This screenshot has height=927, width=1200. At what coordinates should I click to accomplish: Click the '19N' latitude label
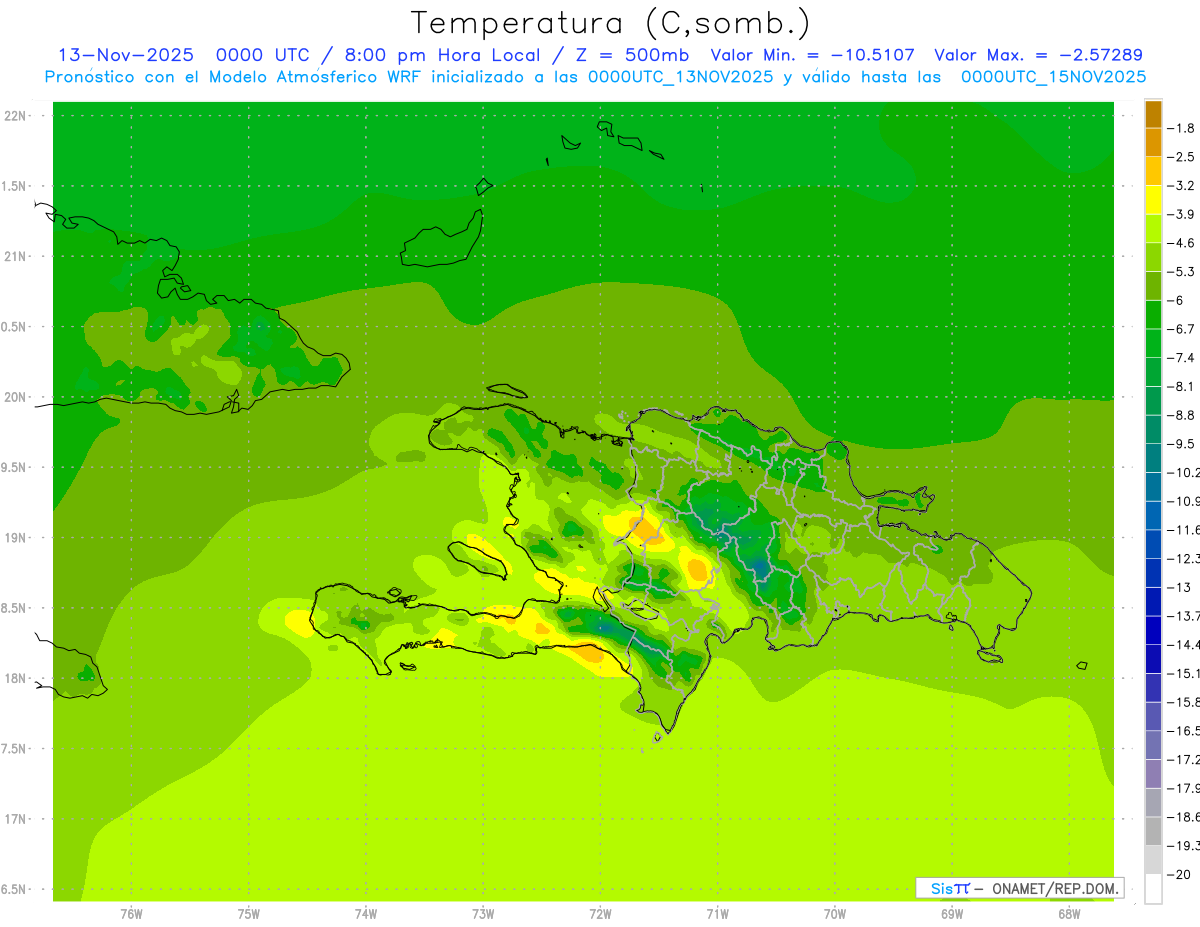pyautogui.click(x=15, y=538)
